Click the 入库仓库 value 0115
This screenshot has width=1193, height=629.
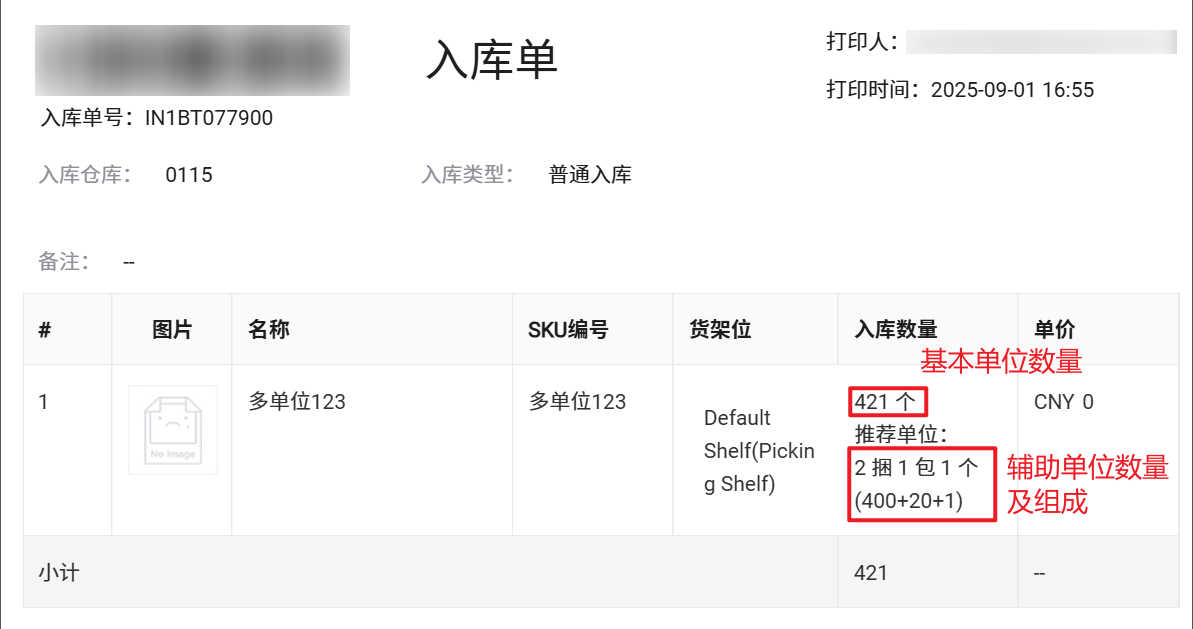[x=189, y=175]
